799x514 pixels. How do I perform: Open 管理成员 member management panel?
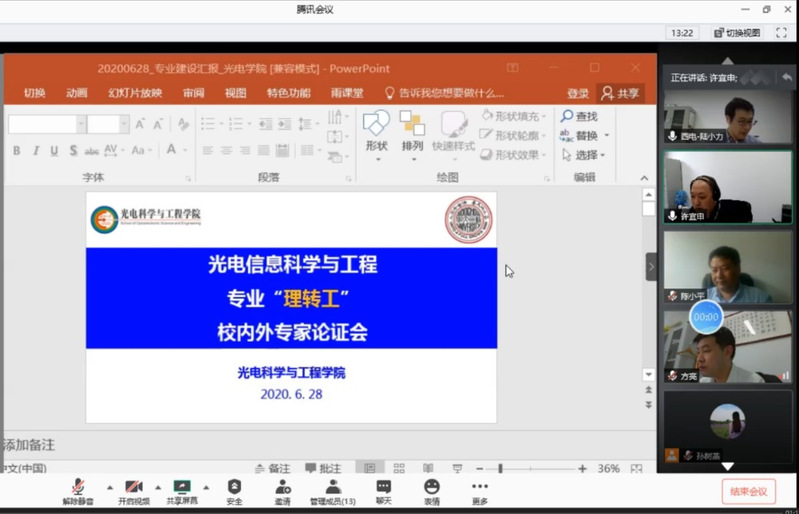coord(332,489)
